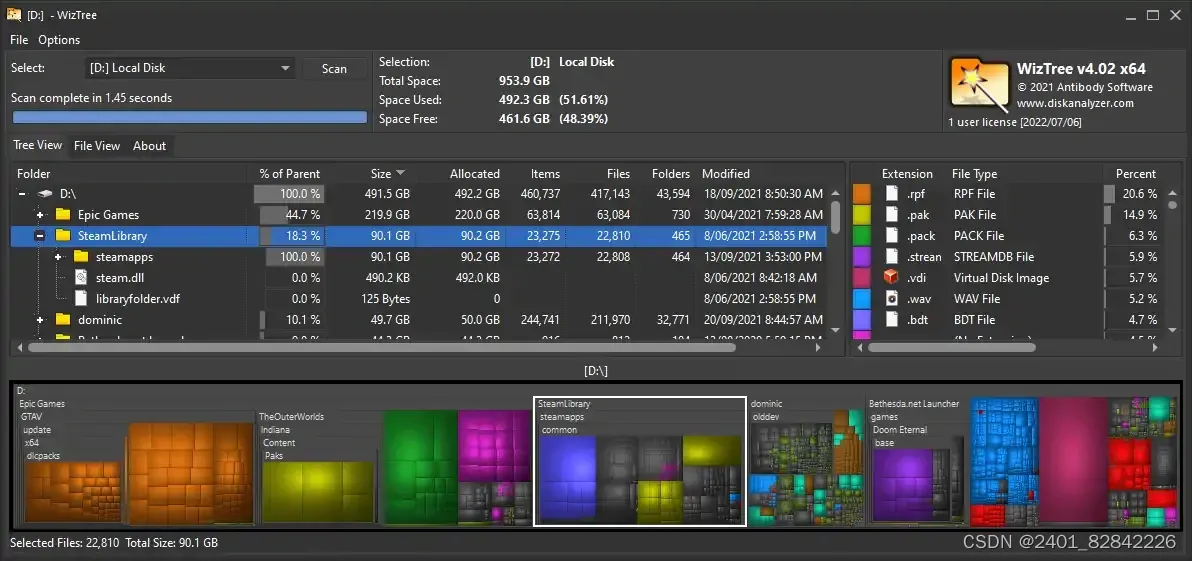Click the steamapps folder icon

pyautogui.click(x=81, y=257)
